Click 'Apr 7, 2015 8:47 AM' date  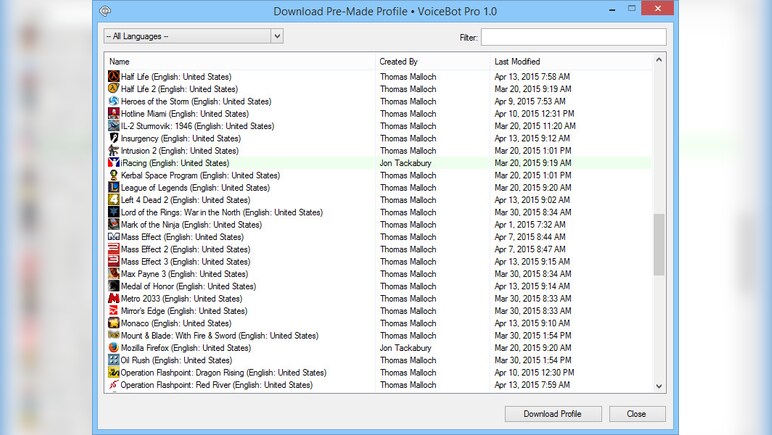pos(530,249)
